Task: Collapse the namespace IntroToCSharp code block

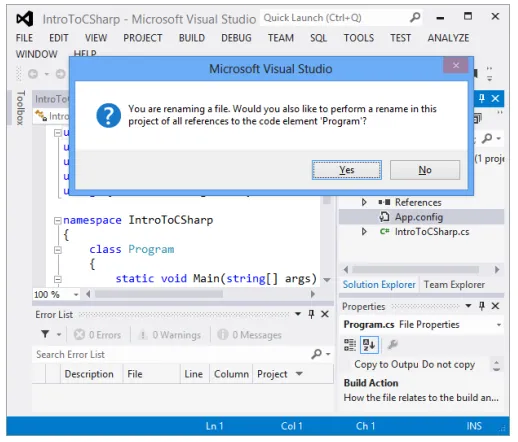Action: tap(58, 220)
